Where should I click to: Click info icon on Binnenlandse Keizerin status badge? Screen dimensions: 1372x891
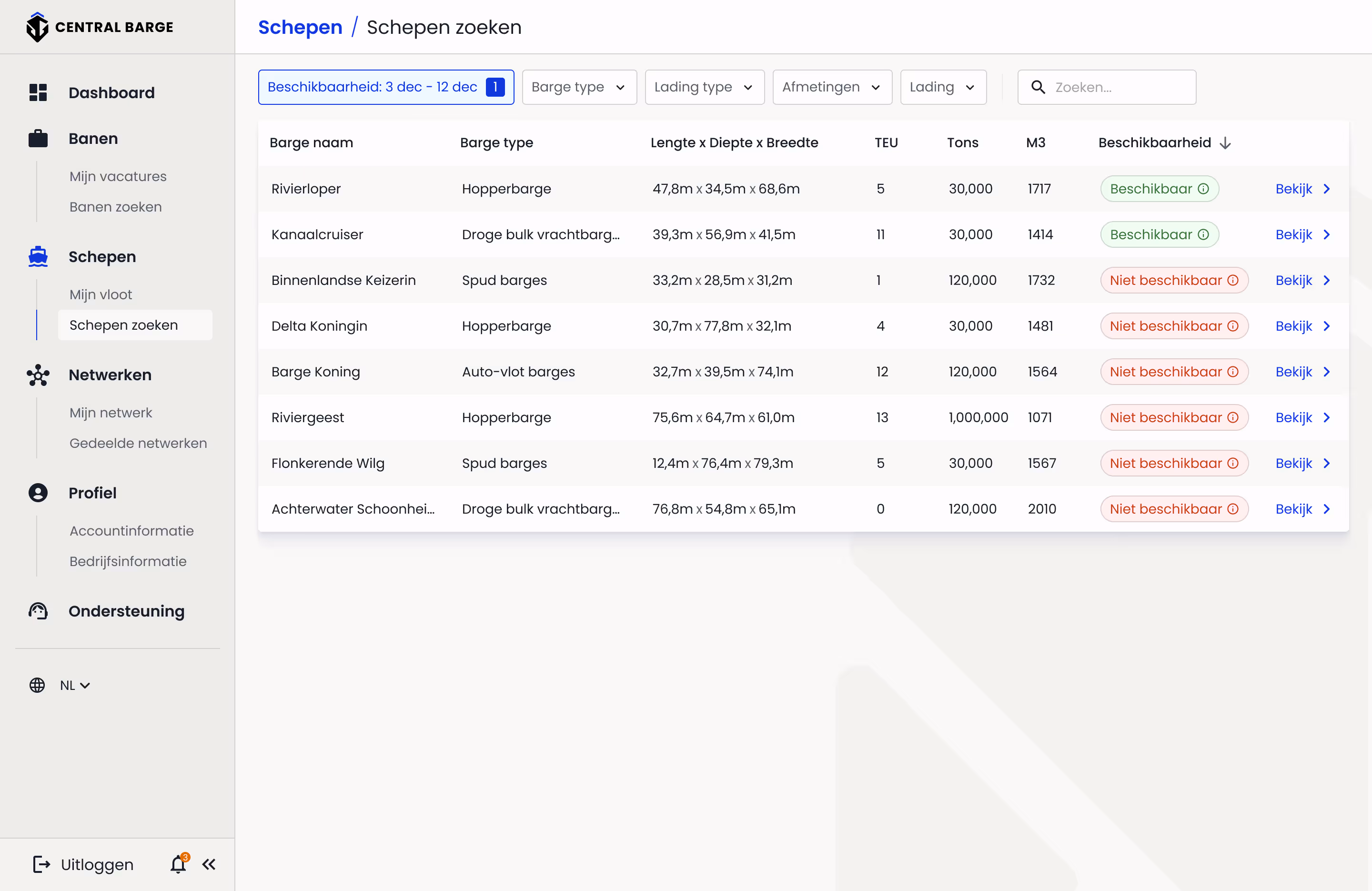pyautogui.click(x=1232, y=280)
